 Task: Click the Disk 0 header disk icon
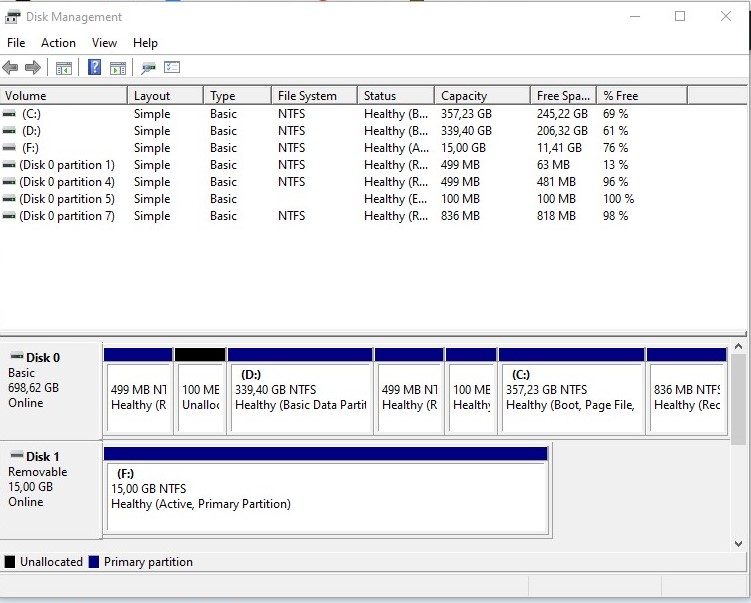(17, 356)
